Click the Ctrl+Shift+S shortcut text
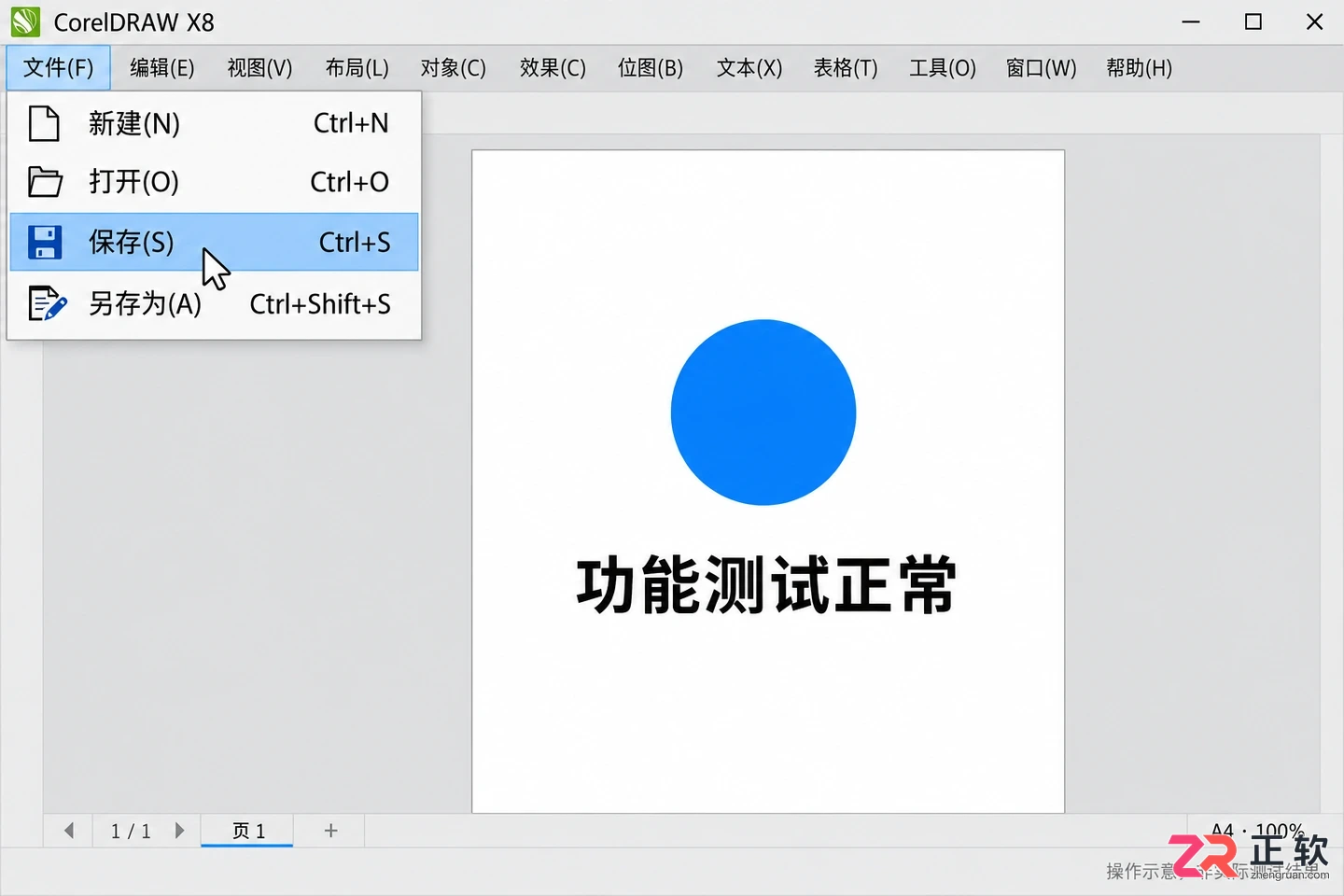1344x896 pixels. [320, 304]
